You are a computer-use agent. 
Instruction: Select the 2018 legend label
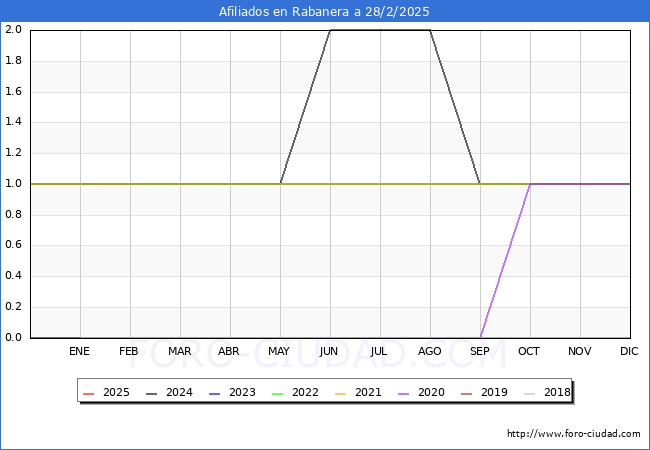pyautogui.click(x=557, y=392)
